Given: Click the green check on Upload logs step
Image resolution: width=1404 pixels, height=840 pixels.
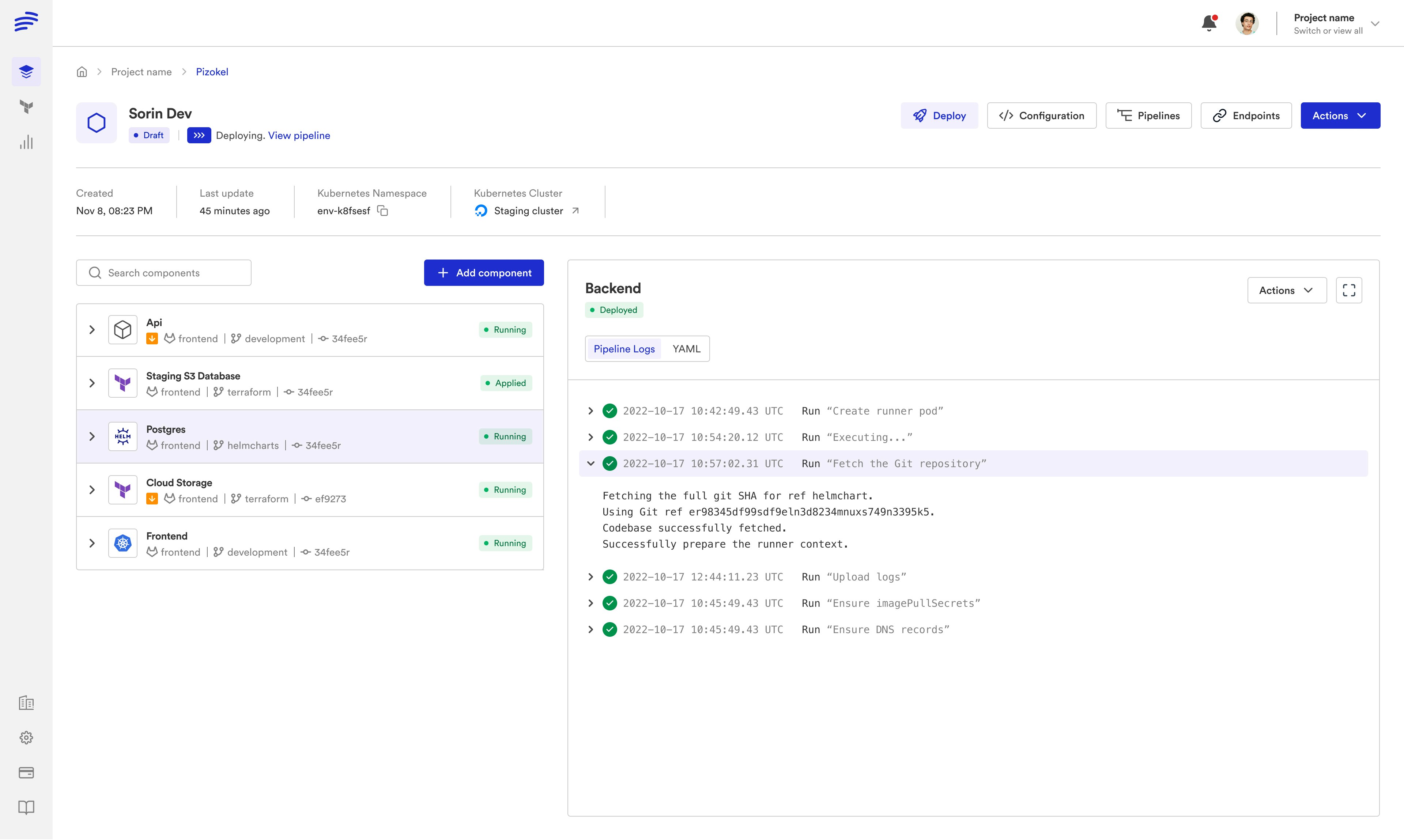Looking at the screenshot, I should [610, 577].
